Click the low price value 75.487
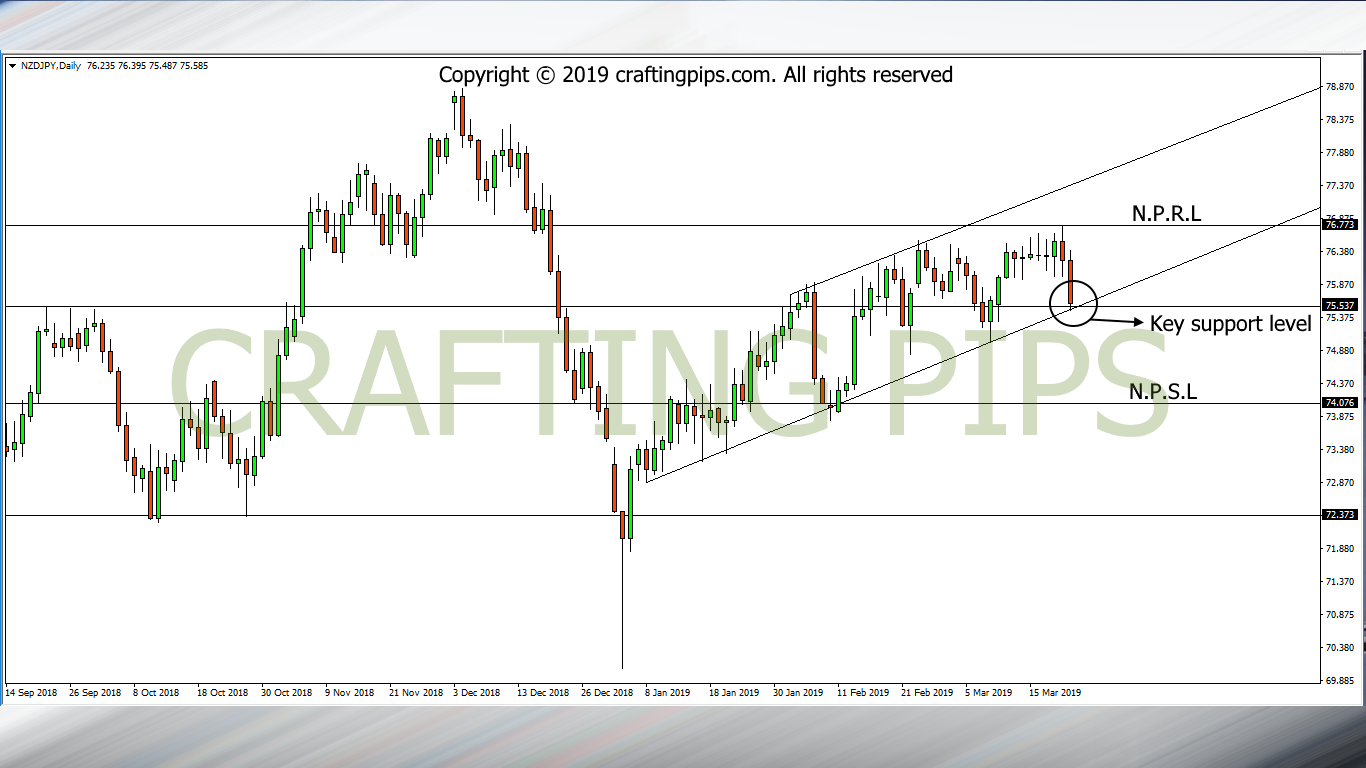 pyautogui.click(x=162, y=66)
